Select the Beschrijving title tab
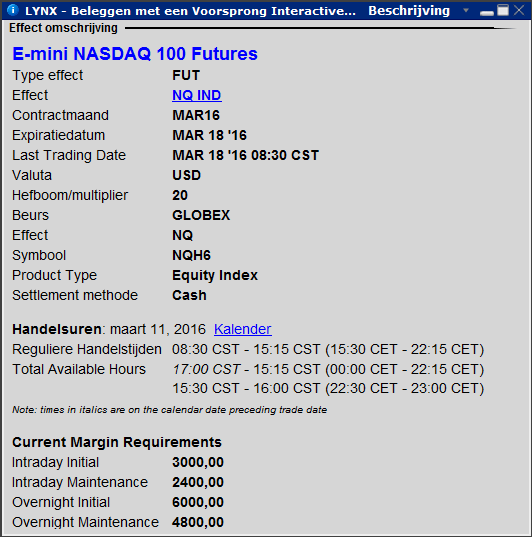 pyautogui.click(x=409, y=11)
